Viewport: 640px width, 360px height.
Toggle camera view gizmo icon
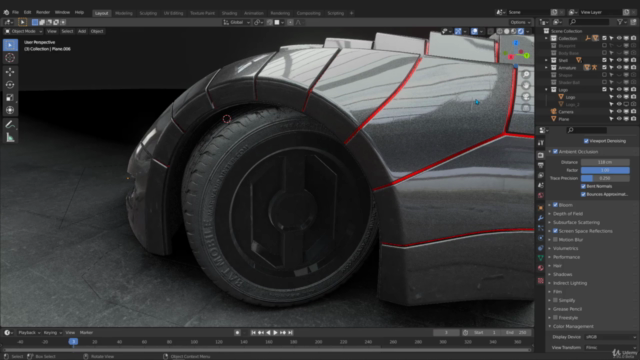tap(526, 97)
